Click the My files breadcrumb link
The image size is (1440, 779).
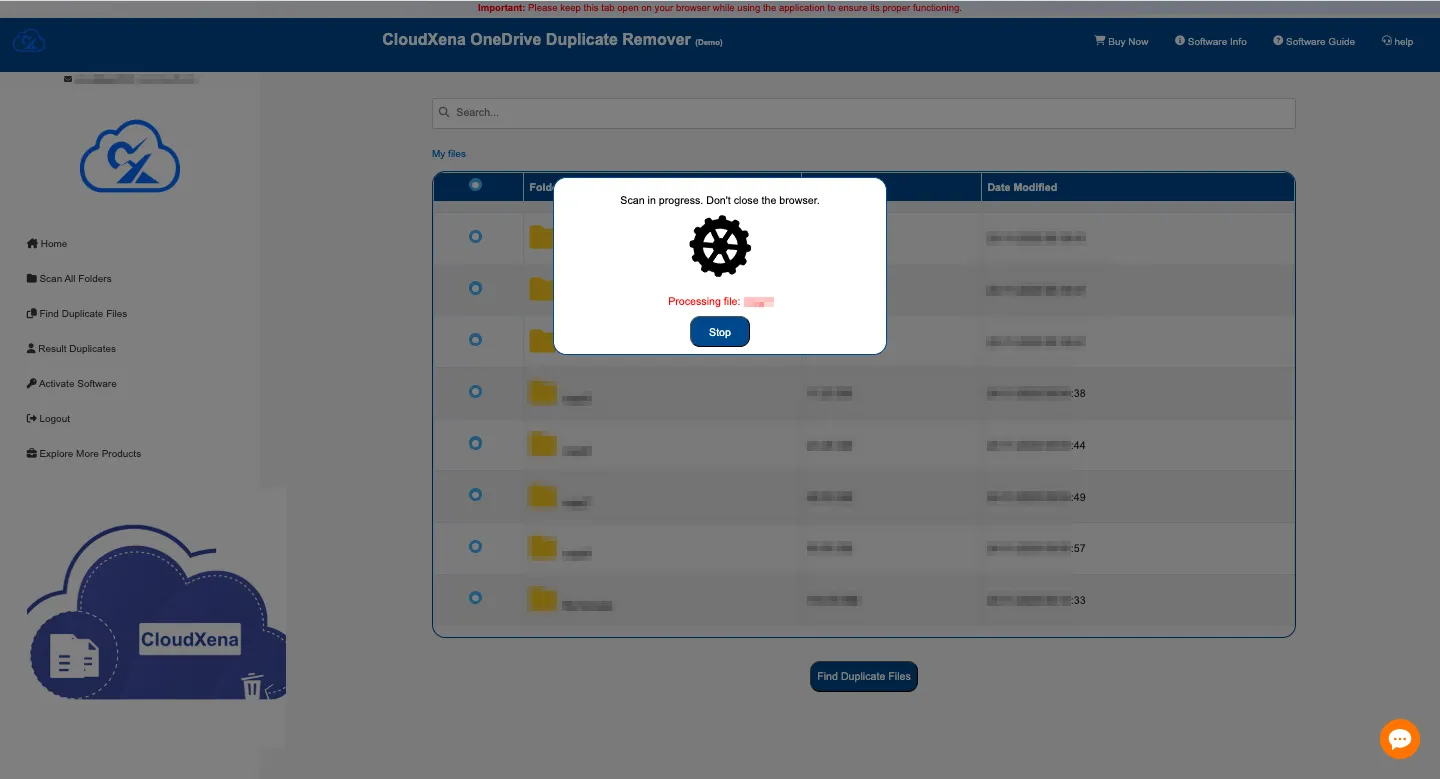tap(449, 154)
